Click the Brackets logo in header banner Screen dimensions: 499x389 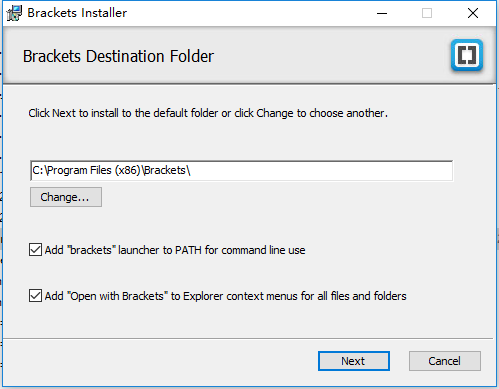click(x=467, y=55)
